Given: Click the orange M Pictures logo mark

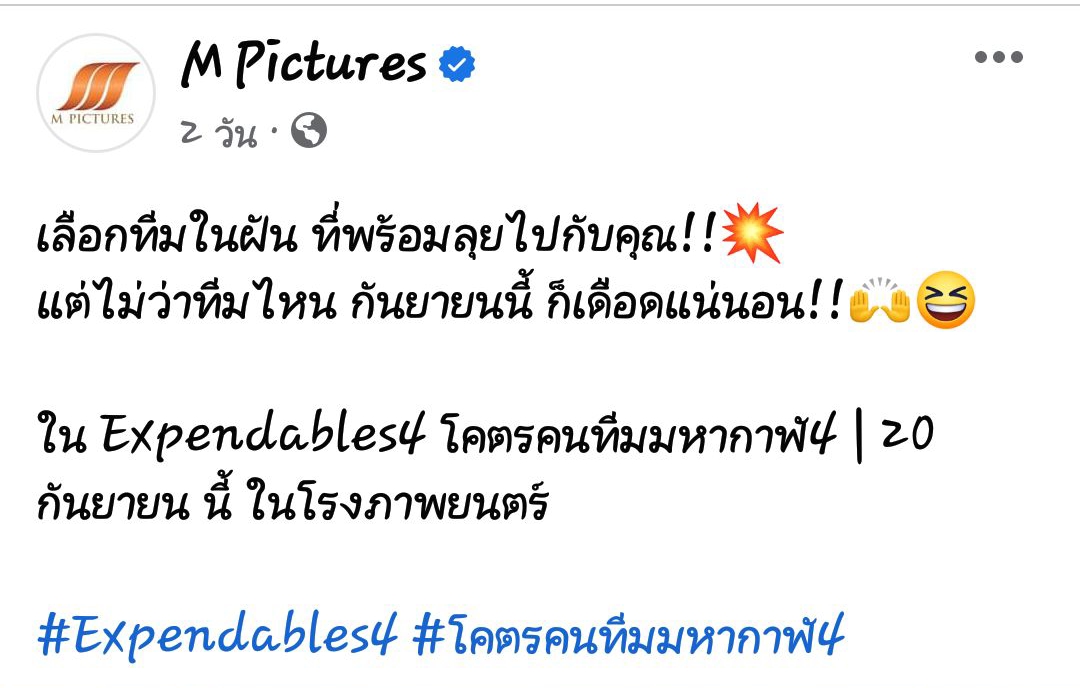Looking at the screenshot, I should pyautogui.click(x=97, y=86).
